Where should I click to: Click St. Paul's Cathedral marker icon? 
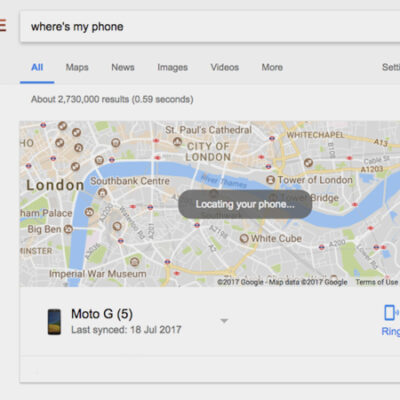pyautogui.click(x=177, y=142)
